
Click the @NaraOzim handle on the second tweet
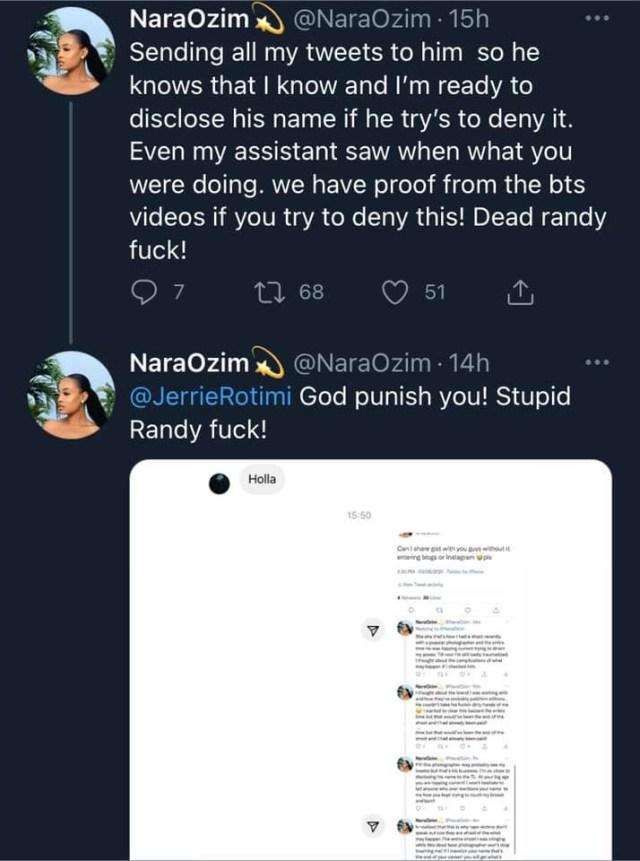coord(340,361)
